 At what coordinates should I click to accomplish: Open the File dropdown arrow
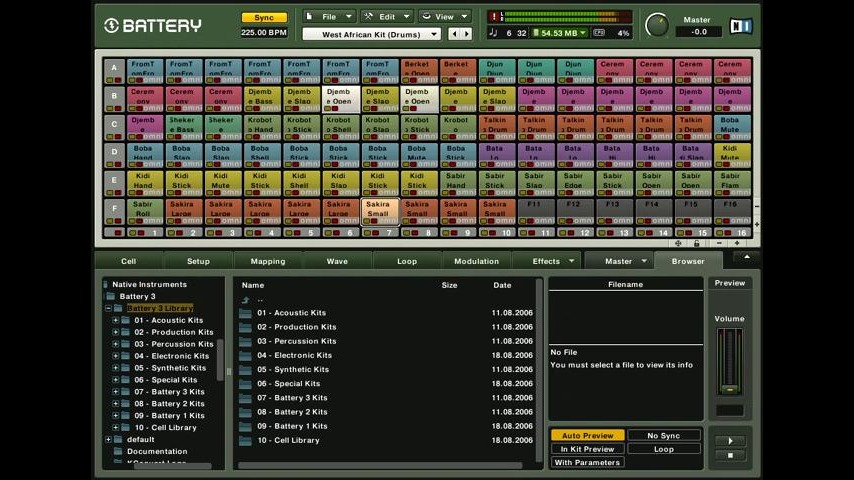(x=349, y=17)
